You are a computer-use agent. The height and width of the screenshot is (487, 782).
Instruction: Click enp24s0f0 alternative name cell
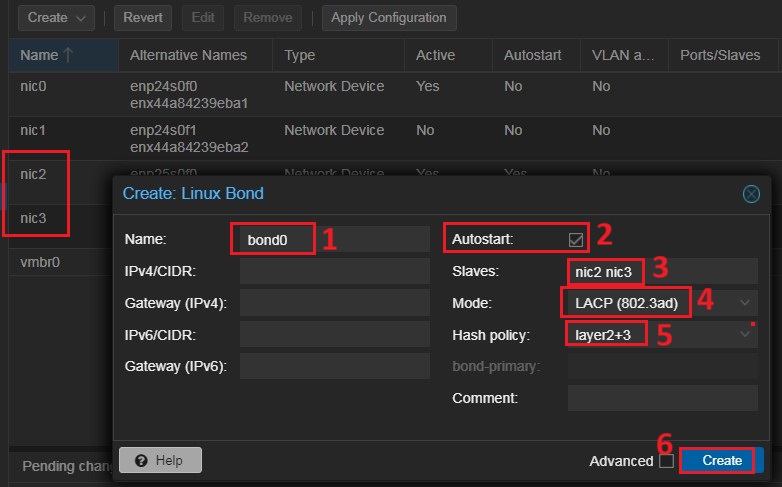tap(164, 86)
